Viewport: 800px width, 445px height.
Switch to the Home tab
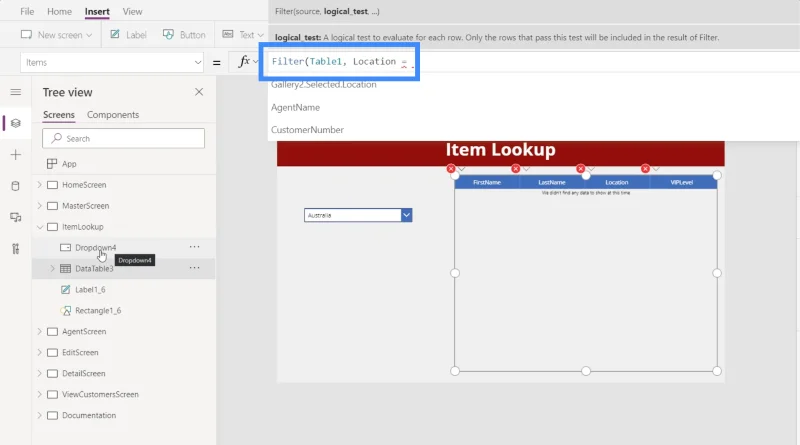coord(59,11)
